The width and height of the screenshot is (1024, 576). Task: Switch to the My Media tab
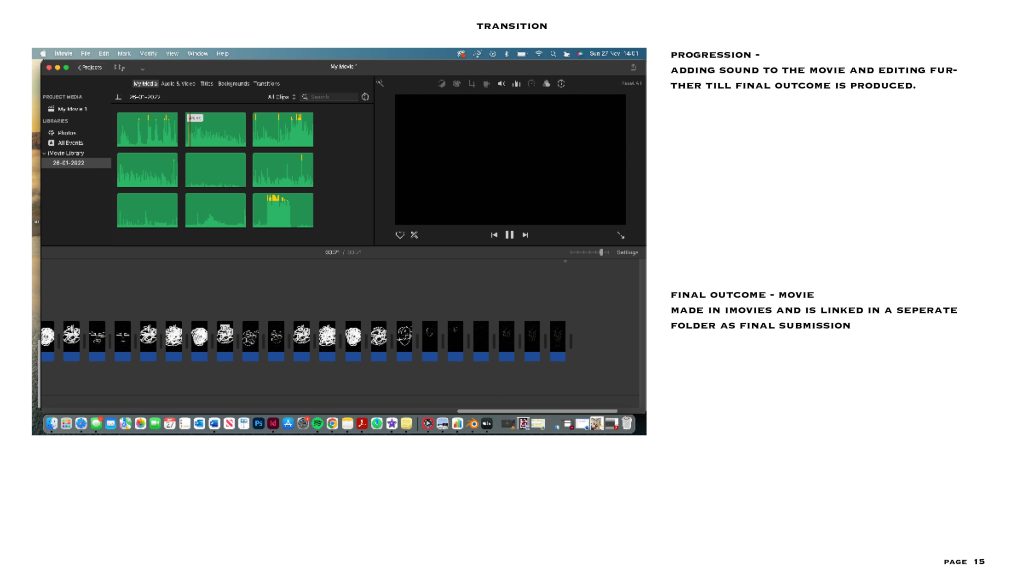tap(145, 84)
